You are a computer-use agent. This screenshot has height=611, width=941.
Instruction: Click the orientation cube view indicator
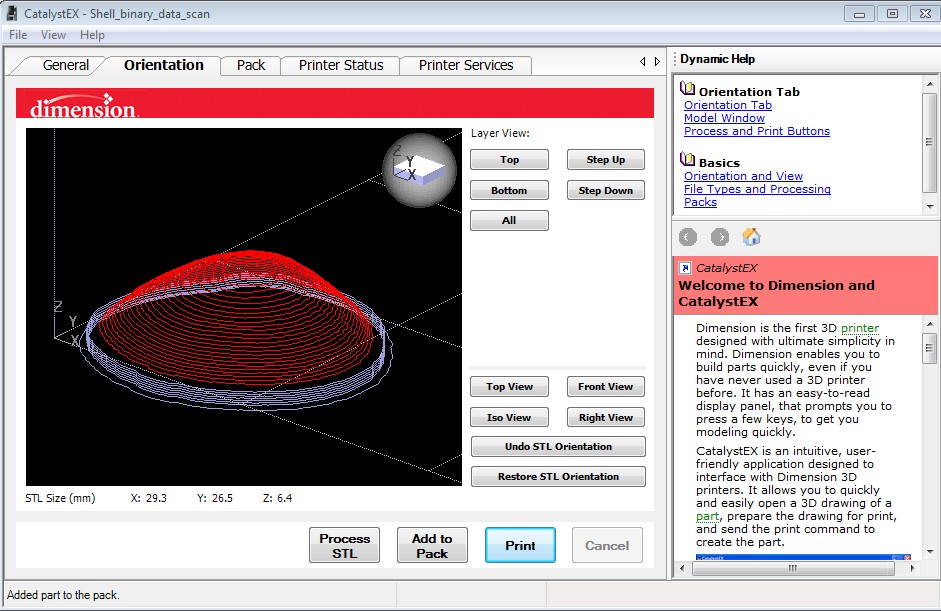(x=419, y=170)
